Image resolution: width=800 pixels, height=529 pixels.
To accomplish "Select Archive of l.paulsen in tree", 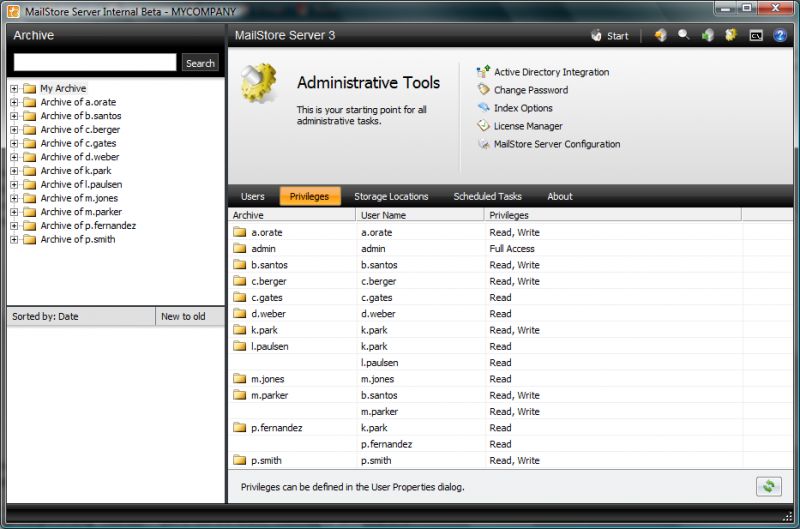I will (x=81, y=184).
